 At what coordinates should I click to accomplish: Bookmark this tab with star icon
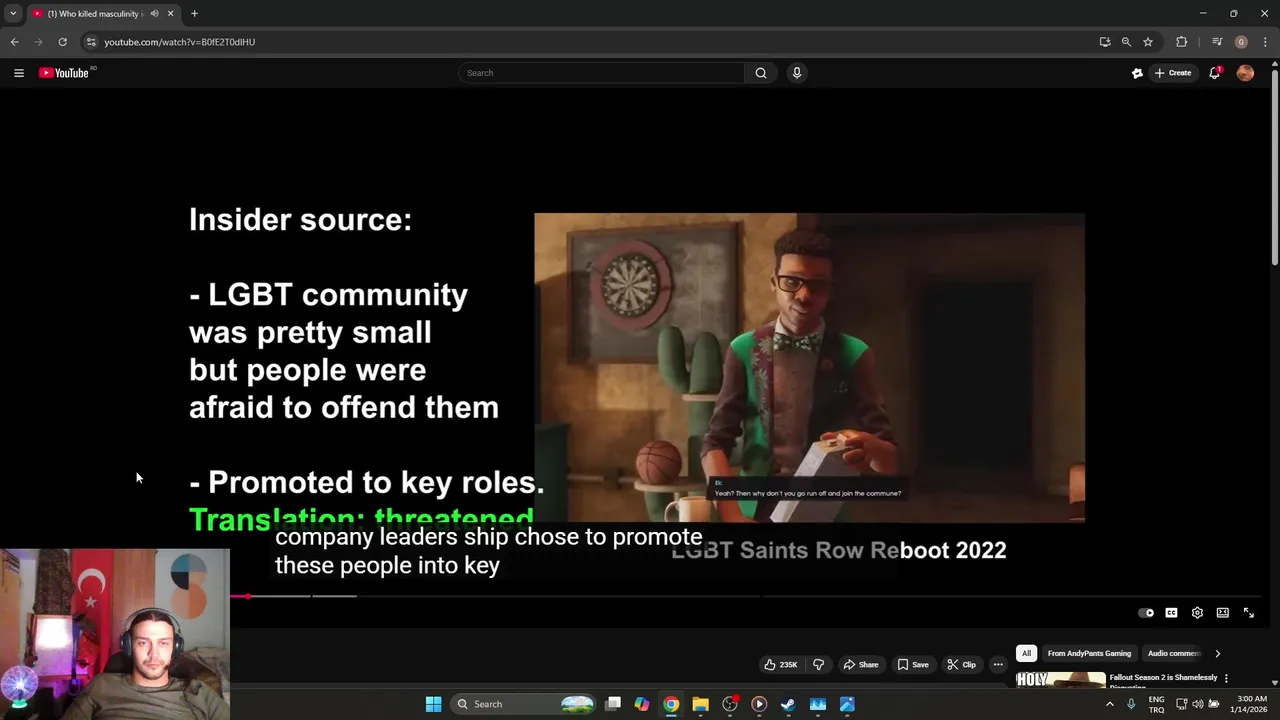[x=1148, y=42]
